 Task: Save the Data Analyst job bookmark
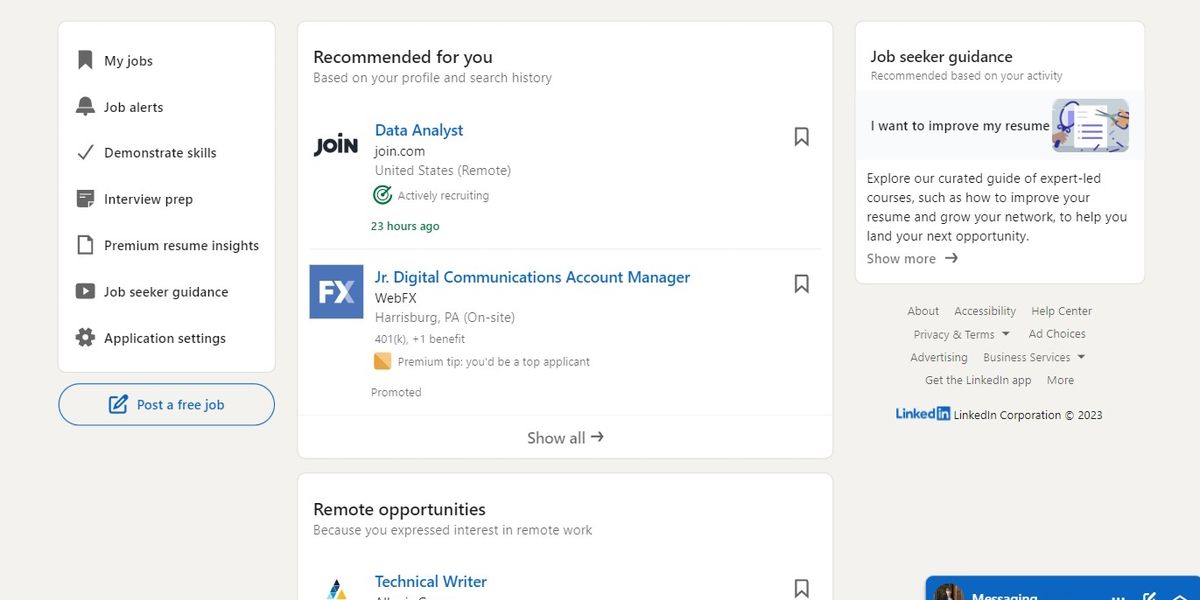pos(801,137)
